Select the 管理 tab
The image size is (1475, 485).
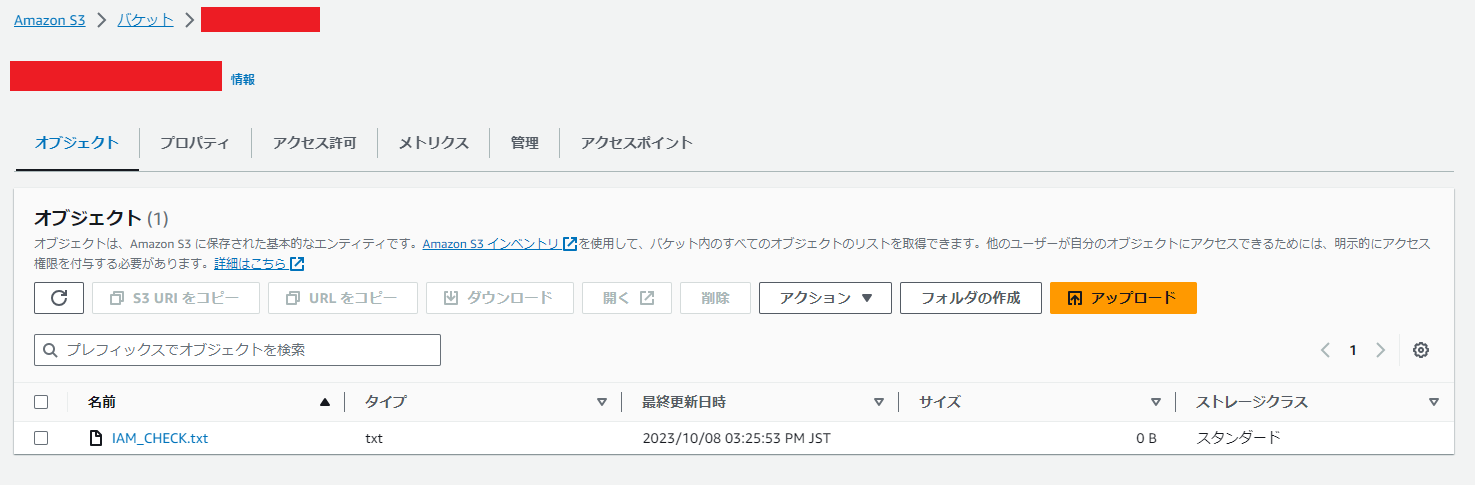click(x=524, y=143)
